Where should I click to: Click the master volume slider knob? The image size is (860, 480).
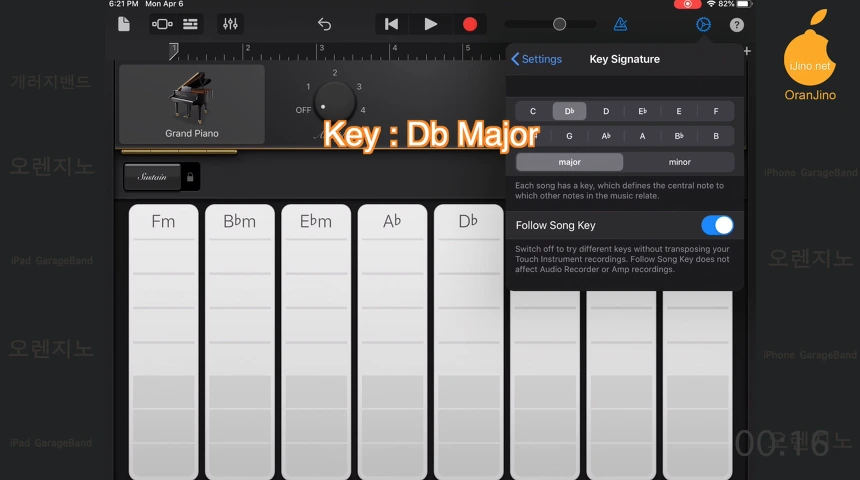pyautogui.click(x=559, y=24)
